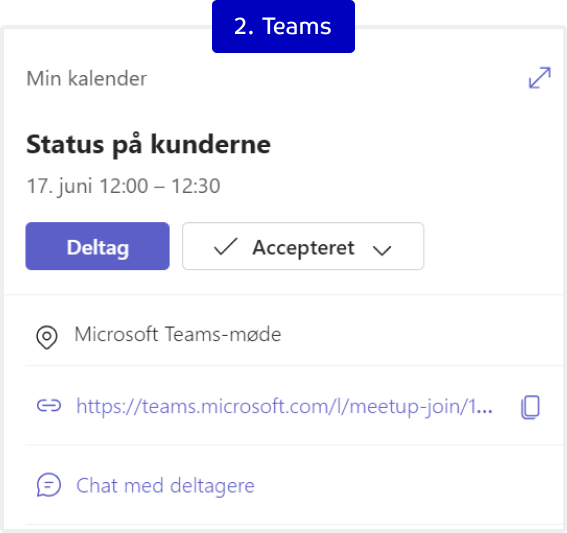Open the response options via the Accepteret chevron

pos(382,250)
